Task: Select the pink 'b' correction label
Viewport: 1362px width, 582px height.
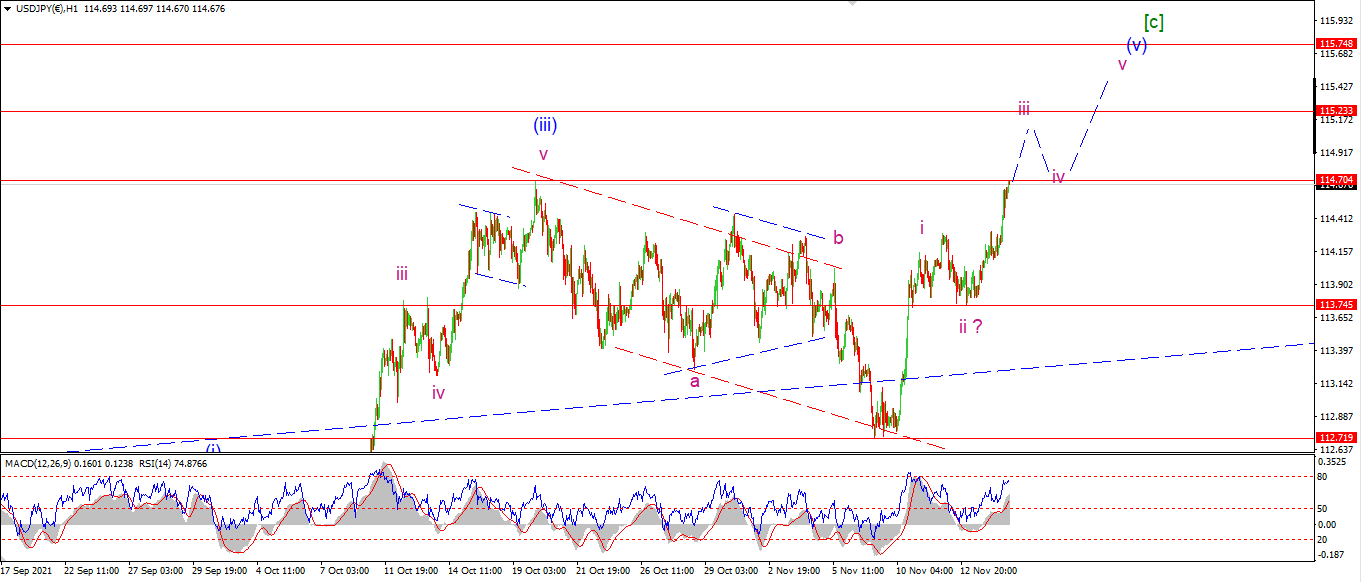Action: [838, 238]
